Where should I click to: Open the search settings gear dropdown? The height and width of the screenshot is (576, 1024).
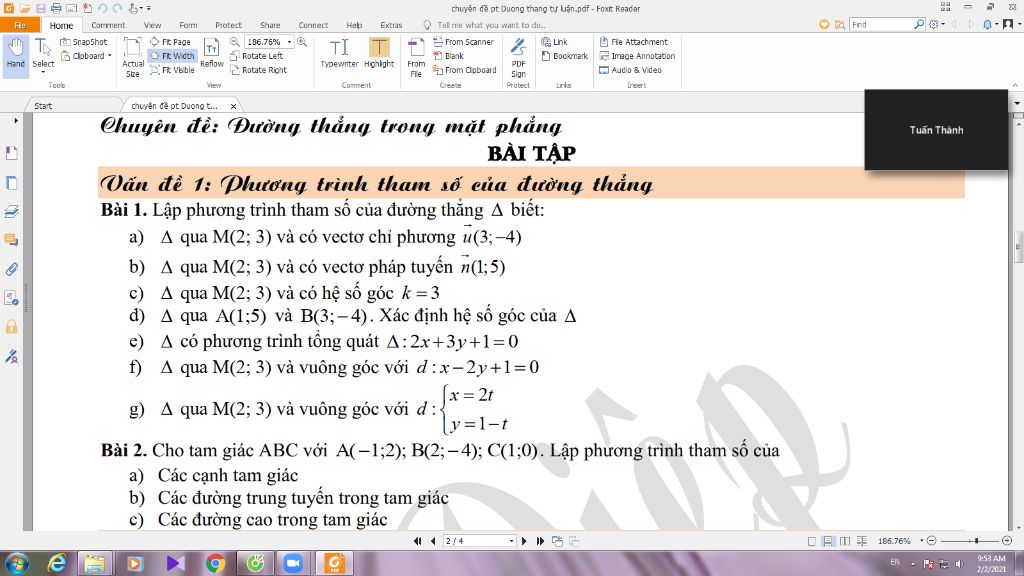(936, 24)
